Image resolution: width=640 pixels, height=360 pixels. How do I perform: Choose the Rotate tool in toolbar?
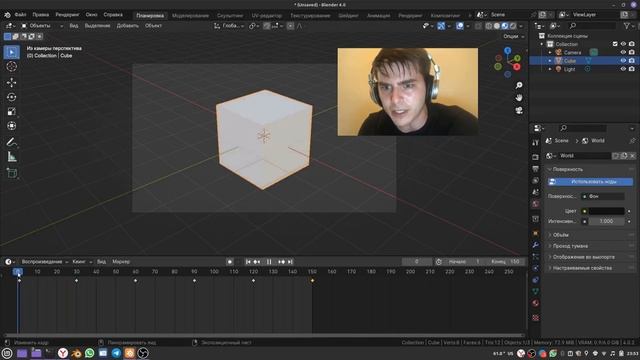point(11,97)
